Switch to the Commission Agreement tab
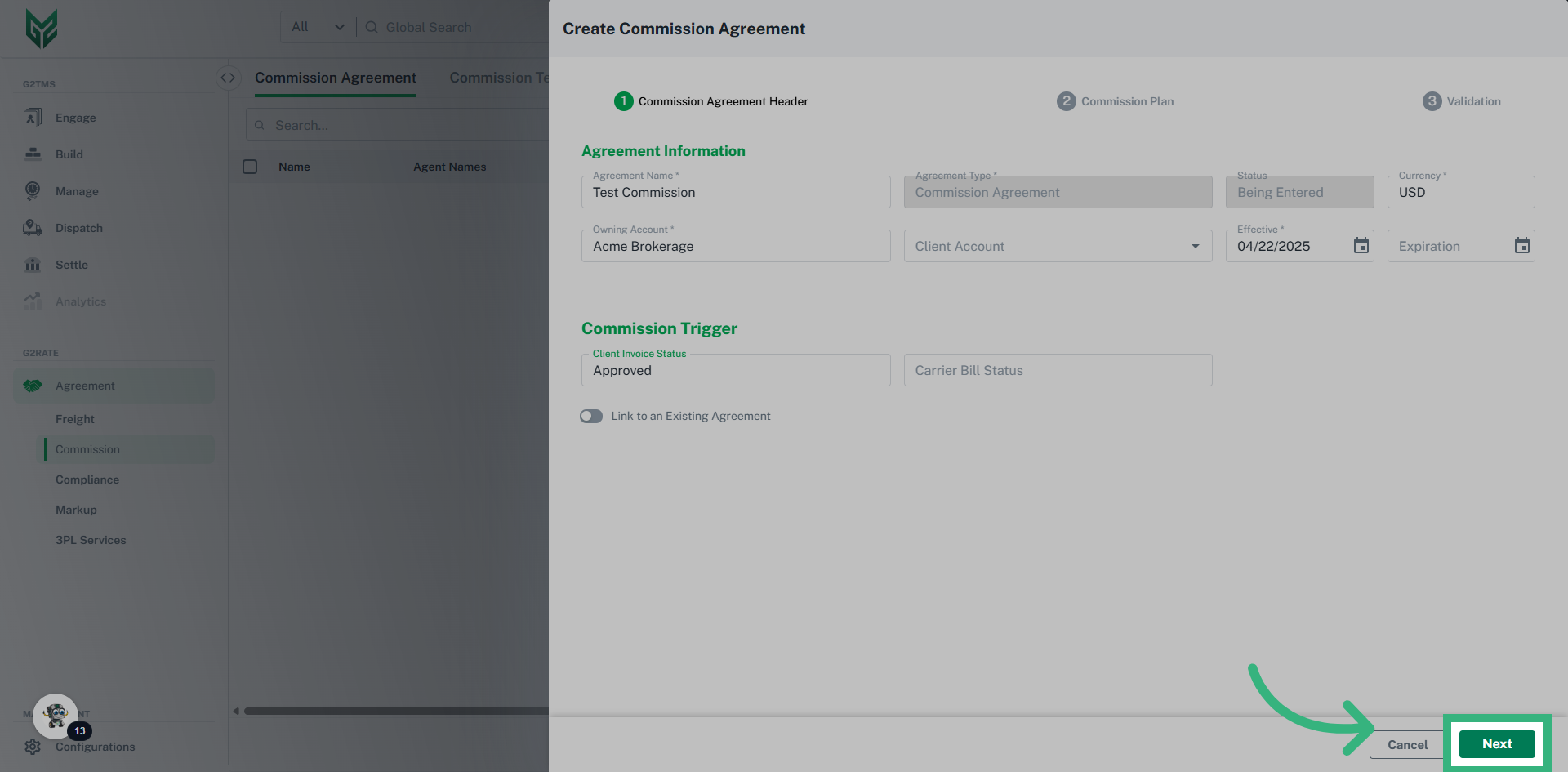 pyautogui.click(x=336, y=78)
